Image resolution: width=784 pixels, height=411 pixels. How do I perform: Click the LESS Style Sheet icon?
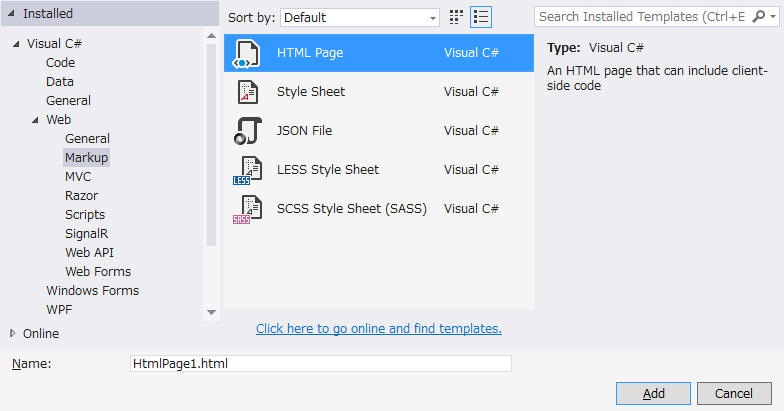(x=248, y=170)
